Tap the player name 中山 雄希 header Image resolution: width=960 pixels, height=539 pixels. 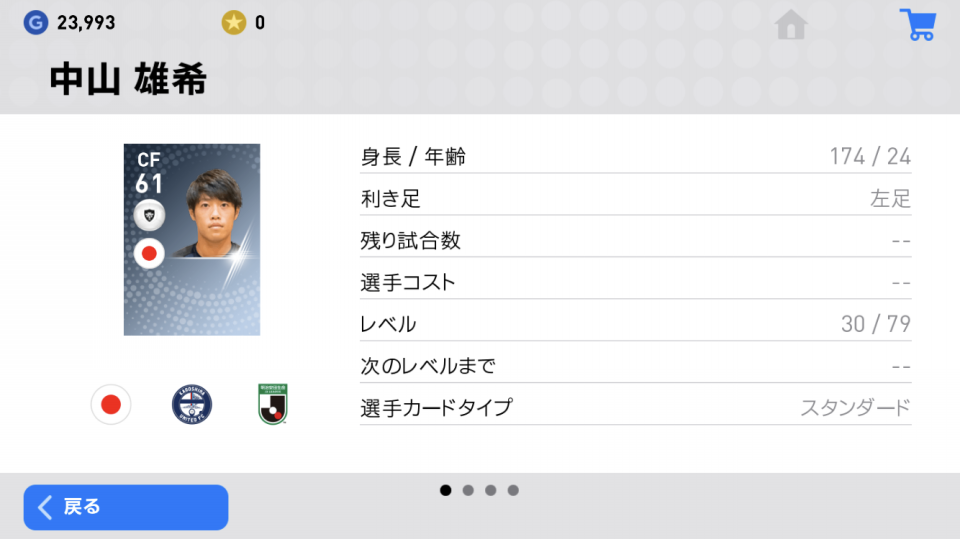click(x=129, y=79)
